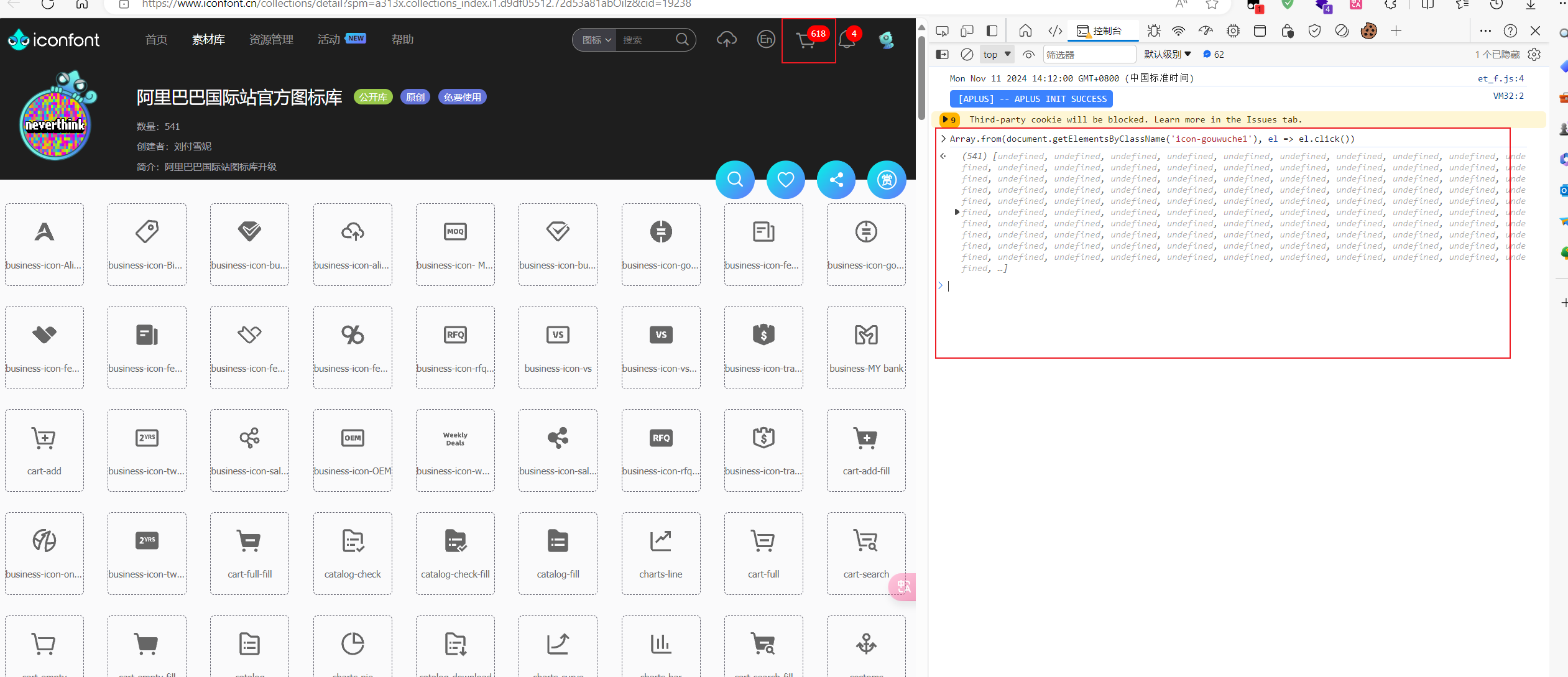Click the blue share circle button
1568x677 pixels.
tap(836, 180)
